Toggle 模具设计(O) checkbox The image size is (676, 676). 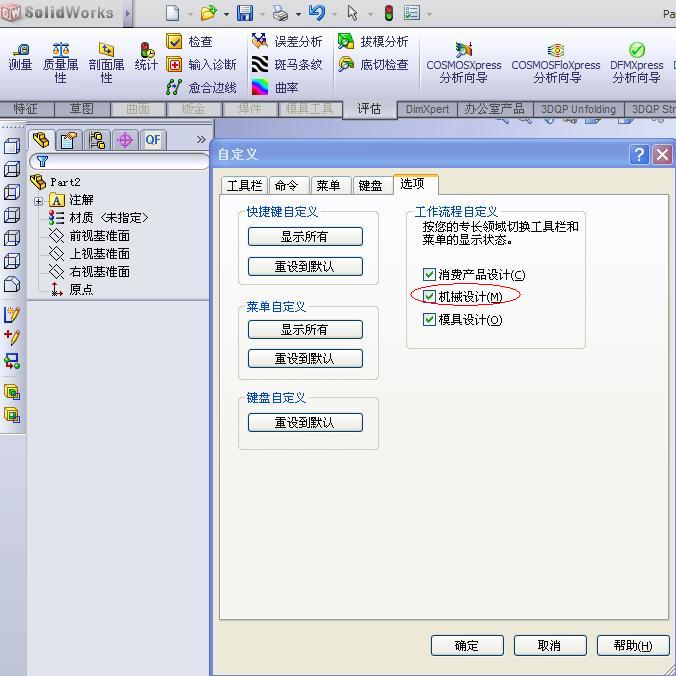tap(429, 319)
